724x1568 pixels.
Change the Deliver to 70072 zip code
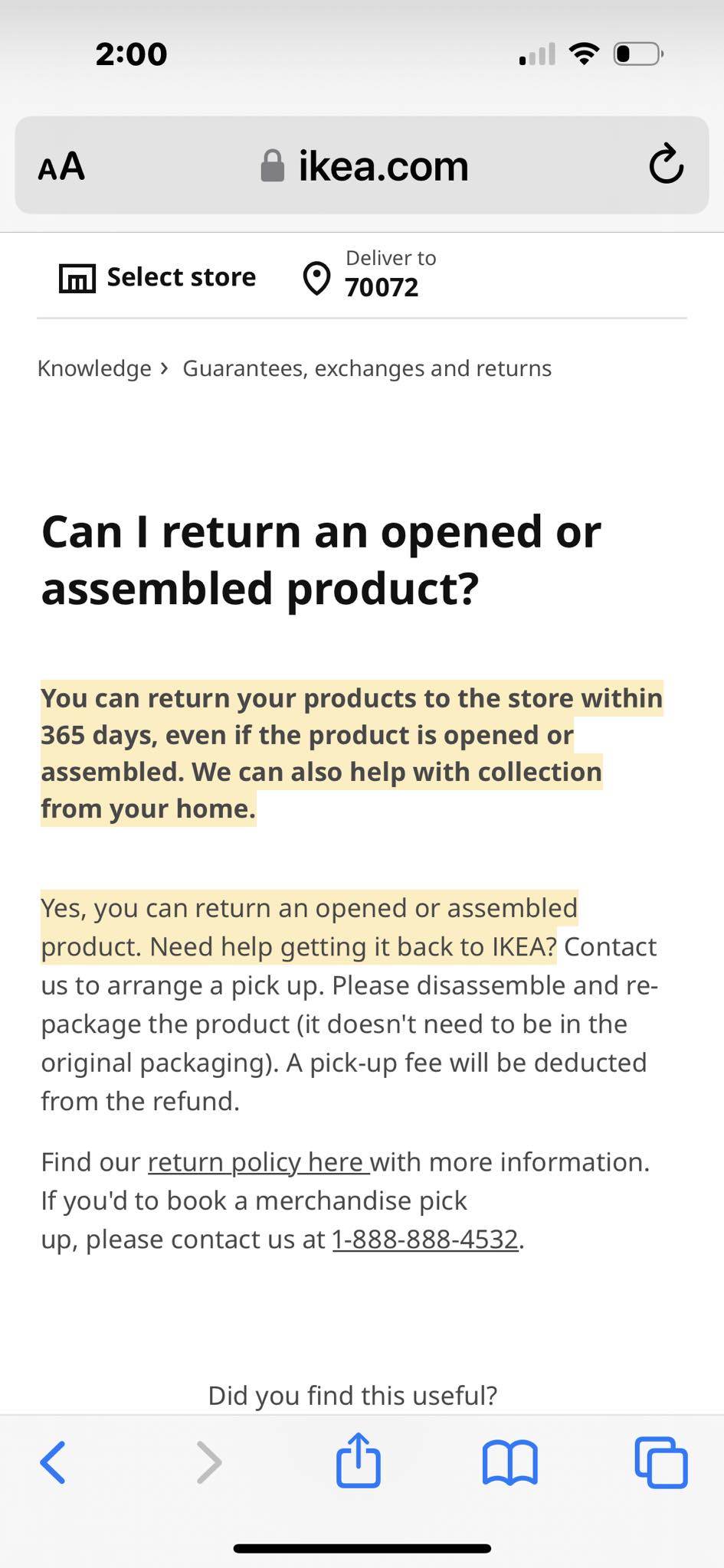pos(369,274)
